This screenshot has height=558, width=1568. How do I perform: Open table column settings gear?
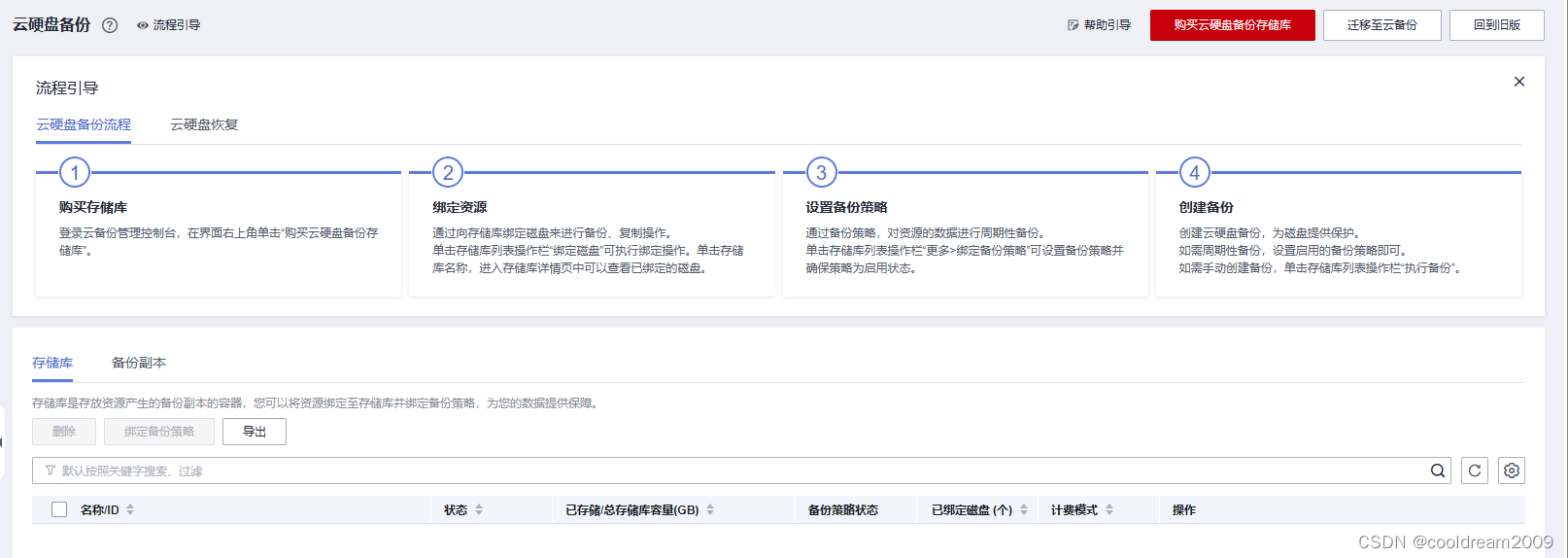1512,471
